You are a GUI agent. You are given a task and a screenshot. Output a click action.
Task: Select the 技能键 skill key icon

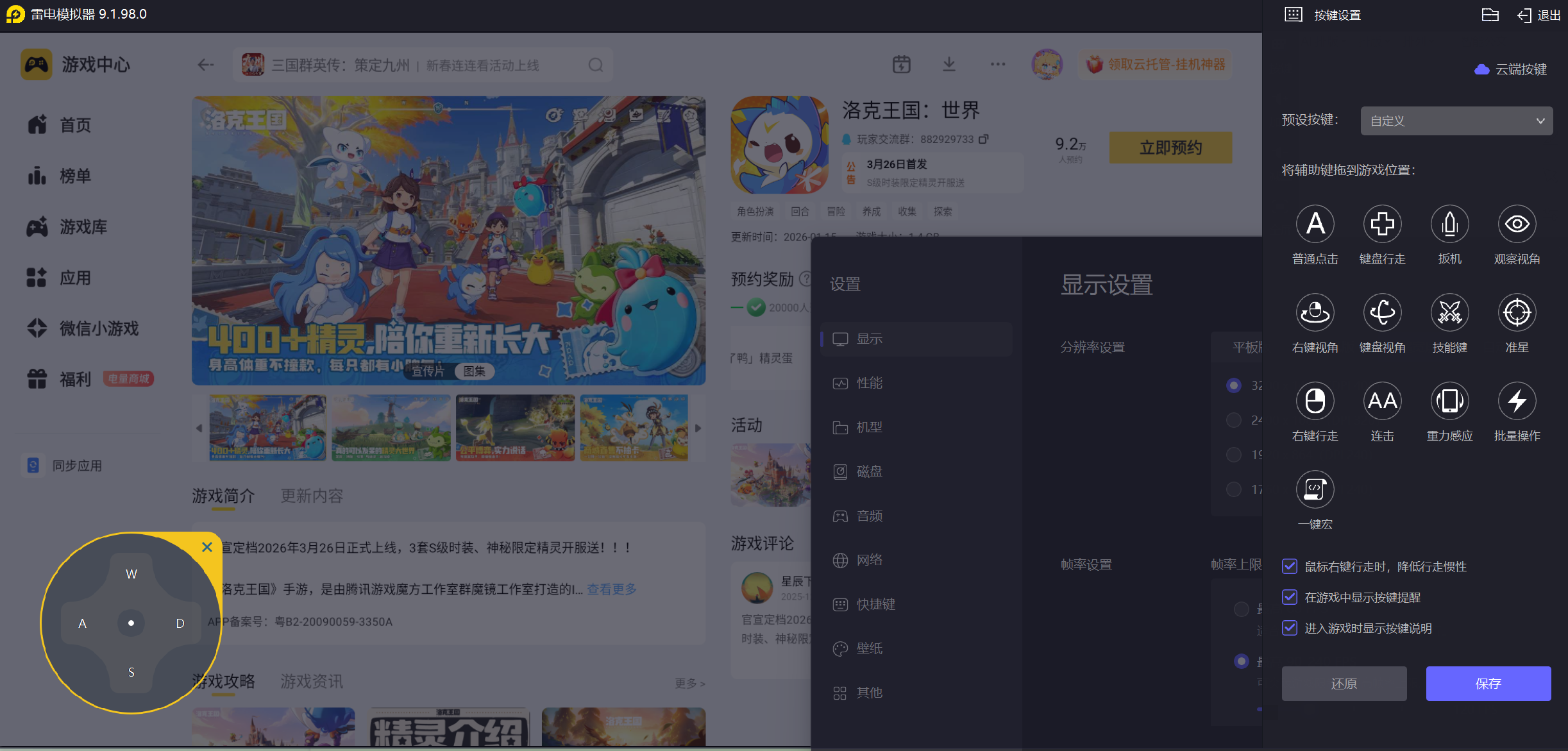coord(1449,313)
